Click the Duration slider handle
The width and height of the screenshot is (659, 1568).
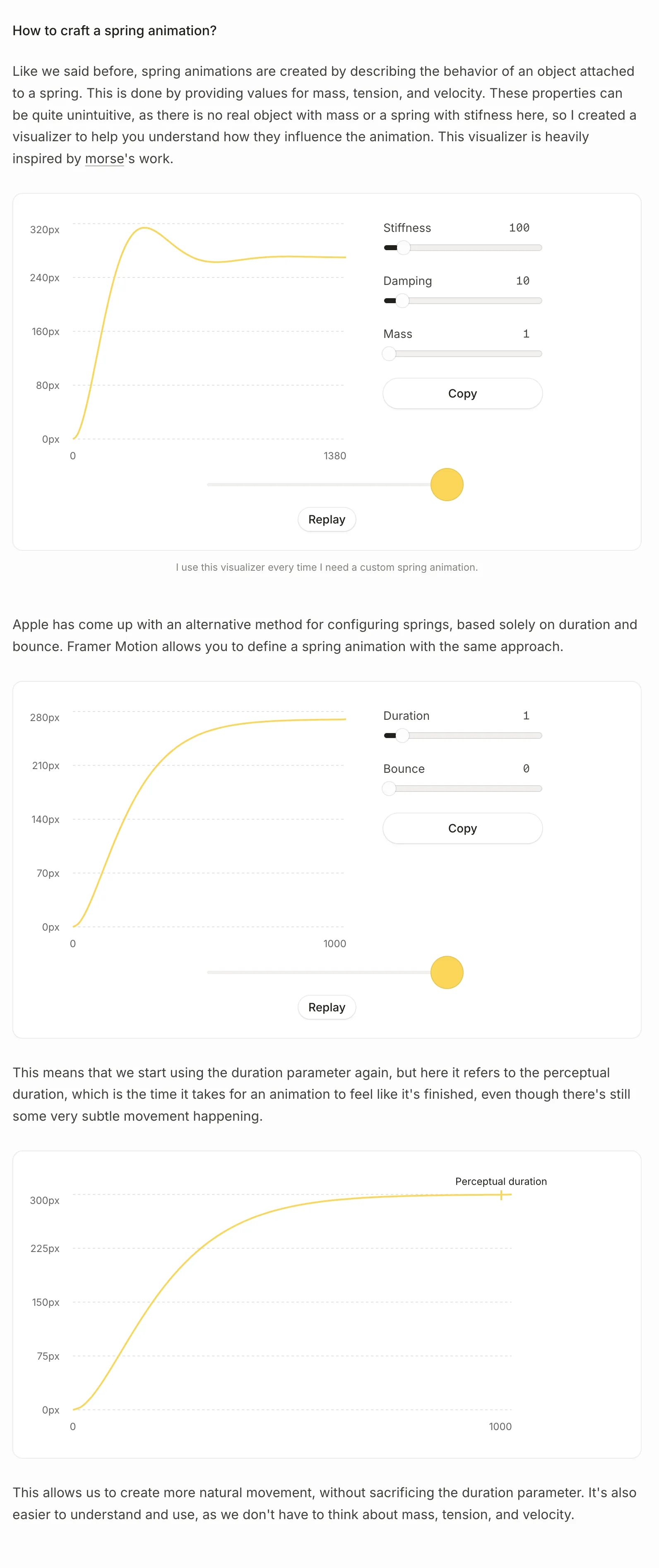click(402, 735)
